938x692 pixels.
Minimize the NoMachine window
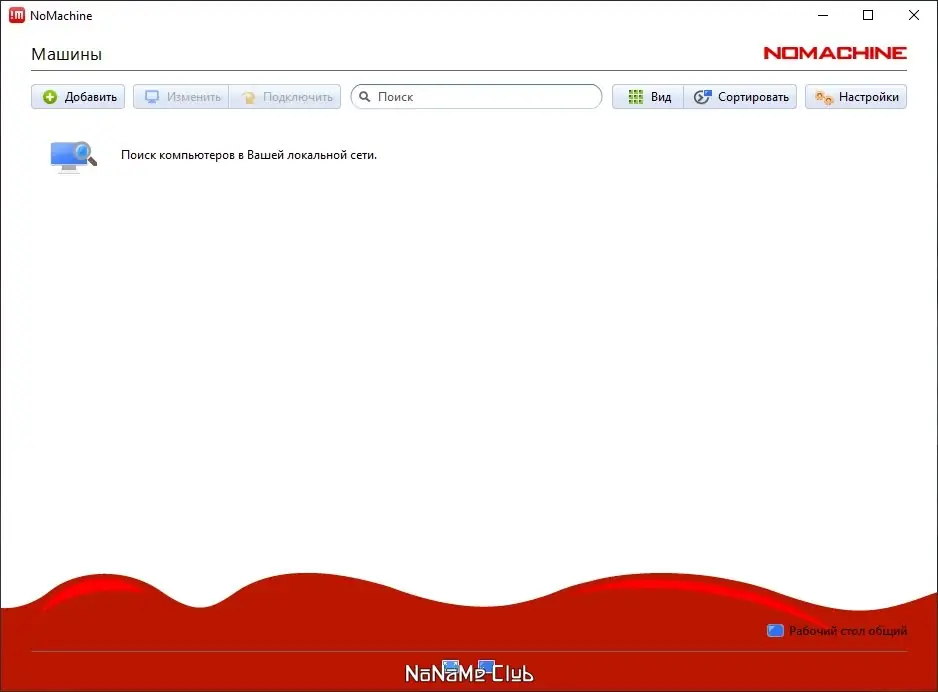coord(823,16)
